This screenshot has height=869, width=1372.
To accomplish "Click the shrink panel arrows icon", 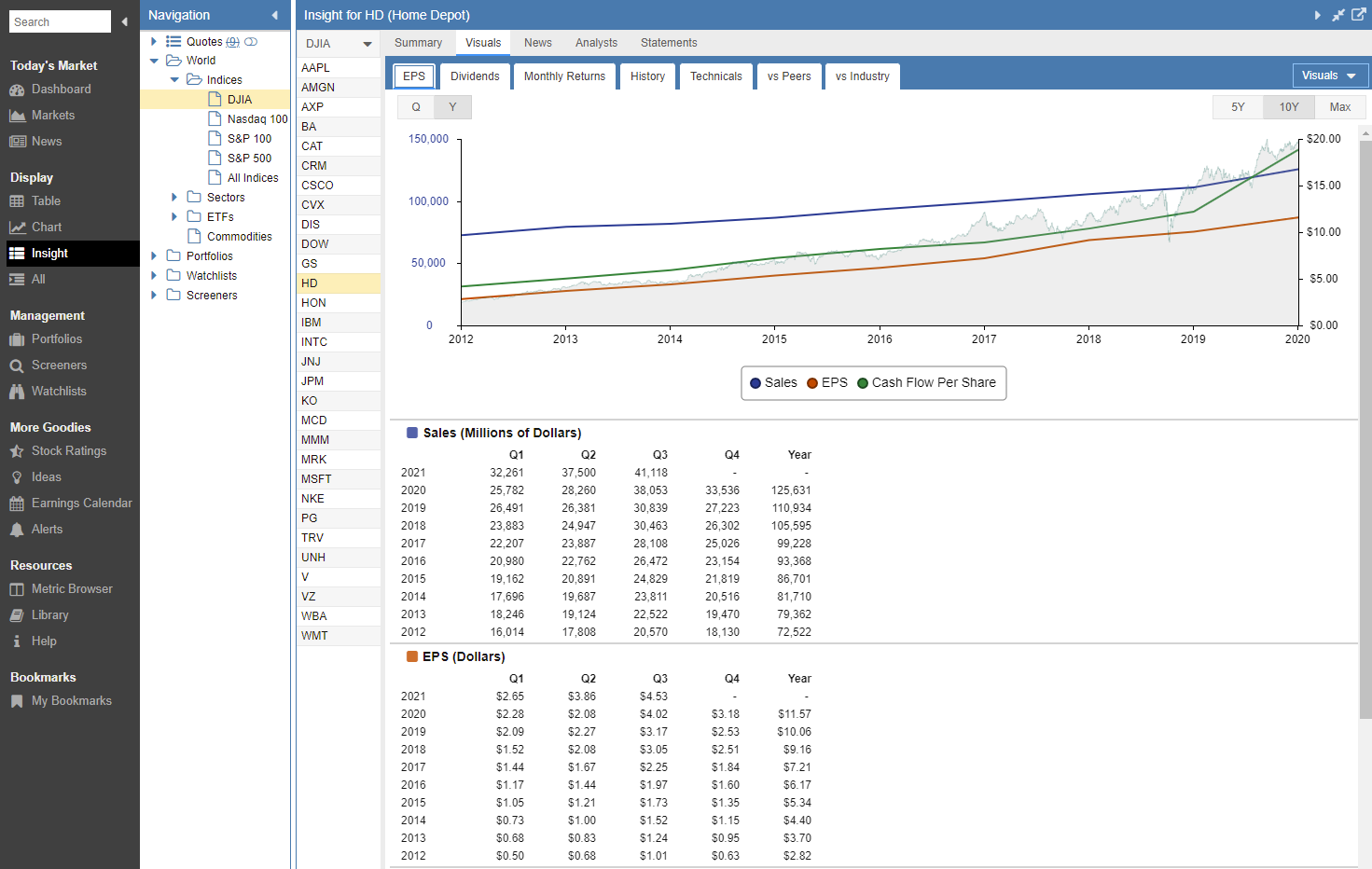I will [1338, 15].
